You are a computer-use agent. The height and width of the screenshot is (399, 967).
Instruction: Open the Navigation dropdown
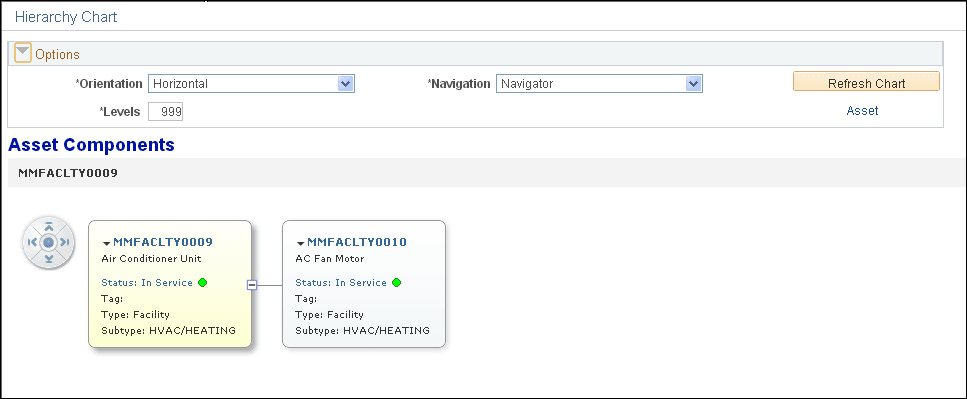599,84
